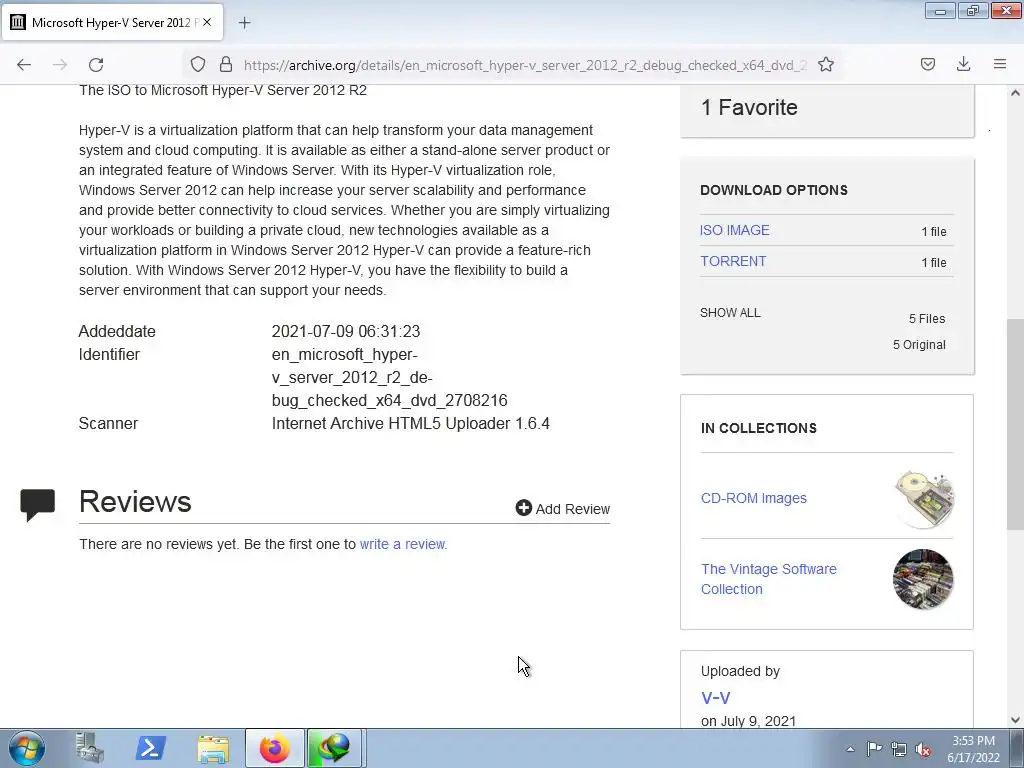Open uploader V-V profile
The height and width of the screenshot is (768, 1024).
pyautogui.click(x=715, y=697)
